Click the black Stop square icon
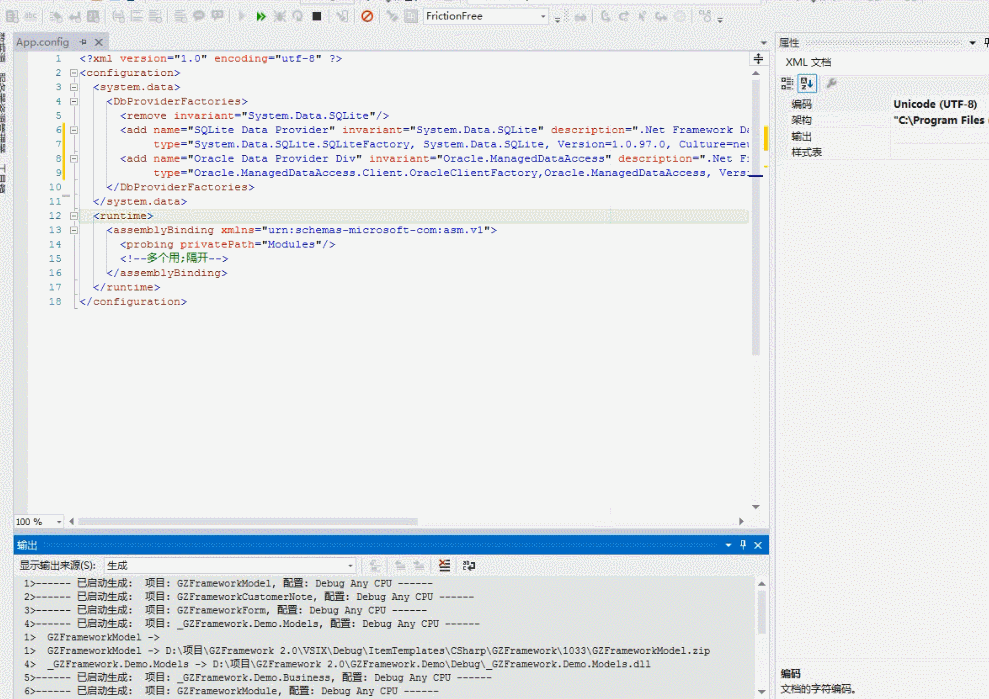Screen dimensions: 989x699 317,16
